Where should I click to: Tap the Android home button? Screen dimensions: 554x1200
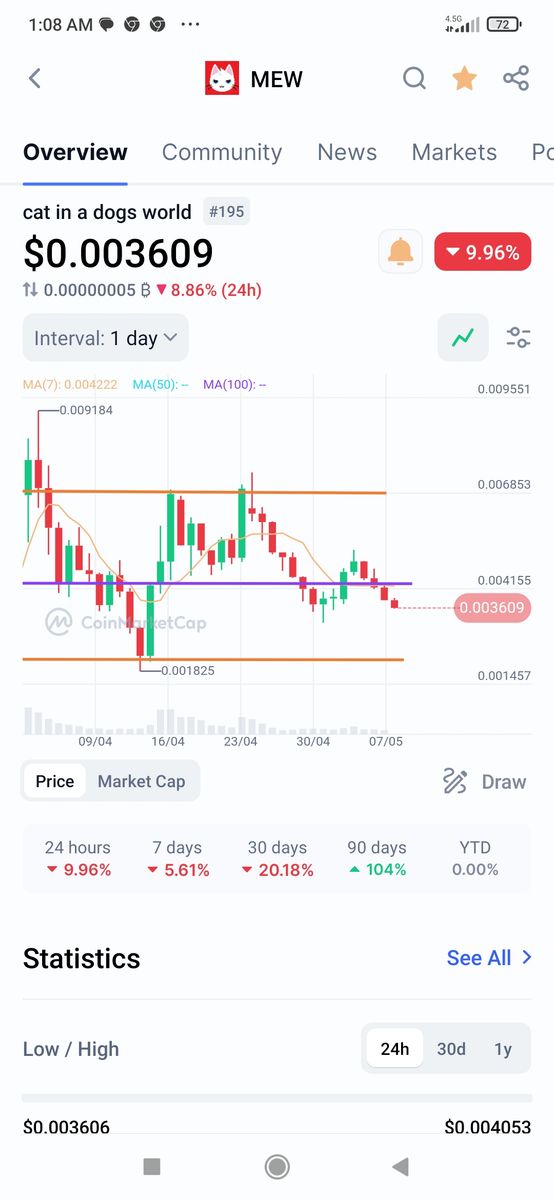[277, 1166]
